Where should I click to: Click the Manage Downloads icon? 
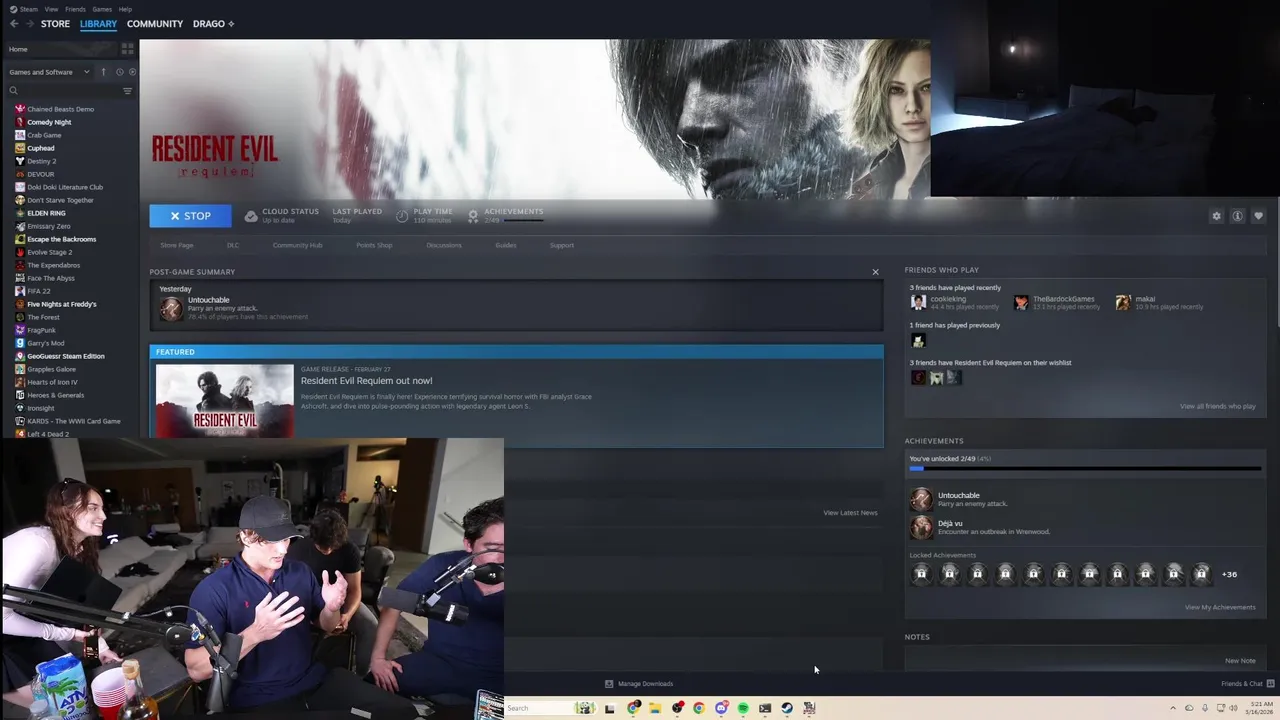point(609,684)
